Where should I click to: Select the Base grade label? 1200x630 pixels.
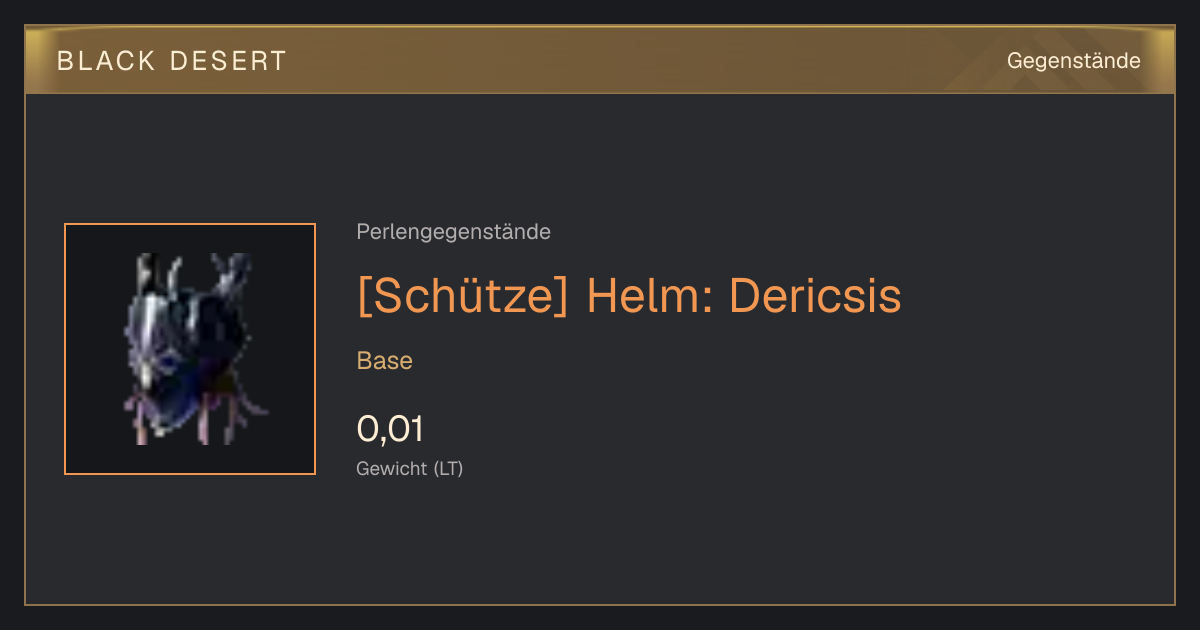tap(384, 361)
